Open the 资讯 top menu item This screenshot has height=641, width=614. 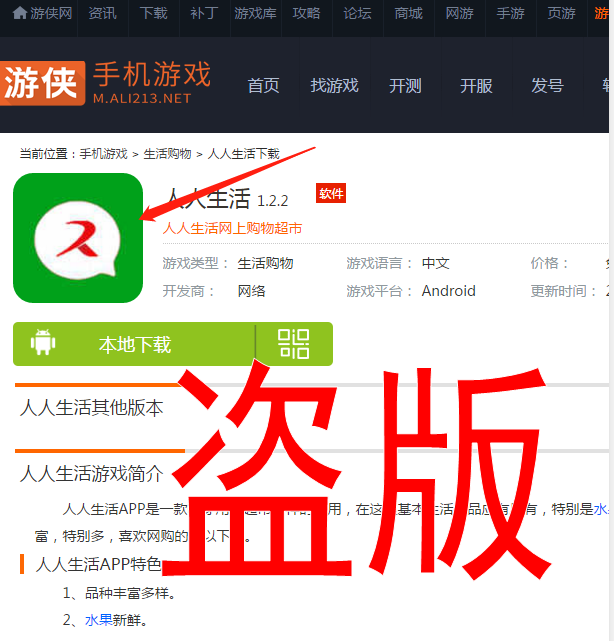coord(103,13)
